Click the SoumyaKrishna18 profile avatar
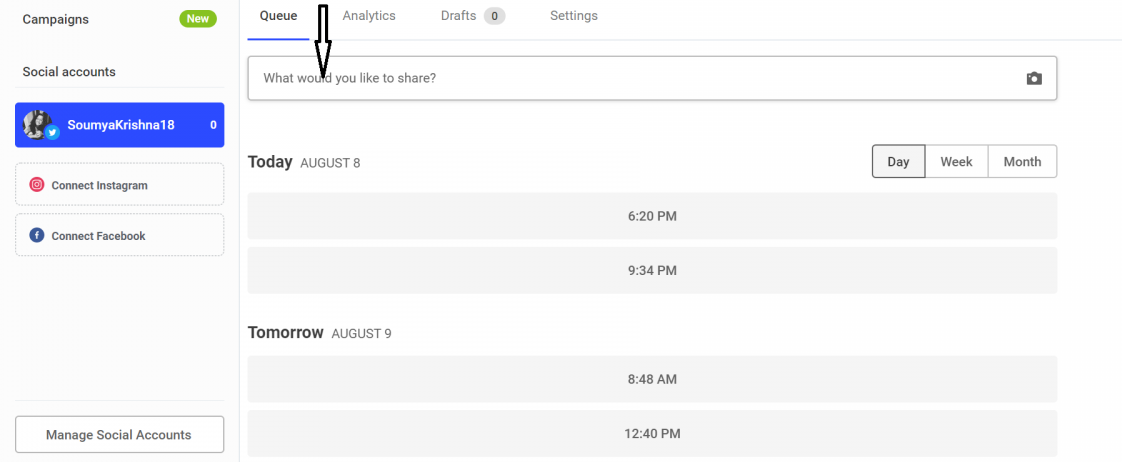Screen dimensions: 1122x462 (x=37, y=124)
